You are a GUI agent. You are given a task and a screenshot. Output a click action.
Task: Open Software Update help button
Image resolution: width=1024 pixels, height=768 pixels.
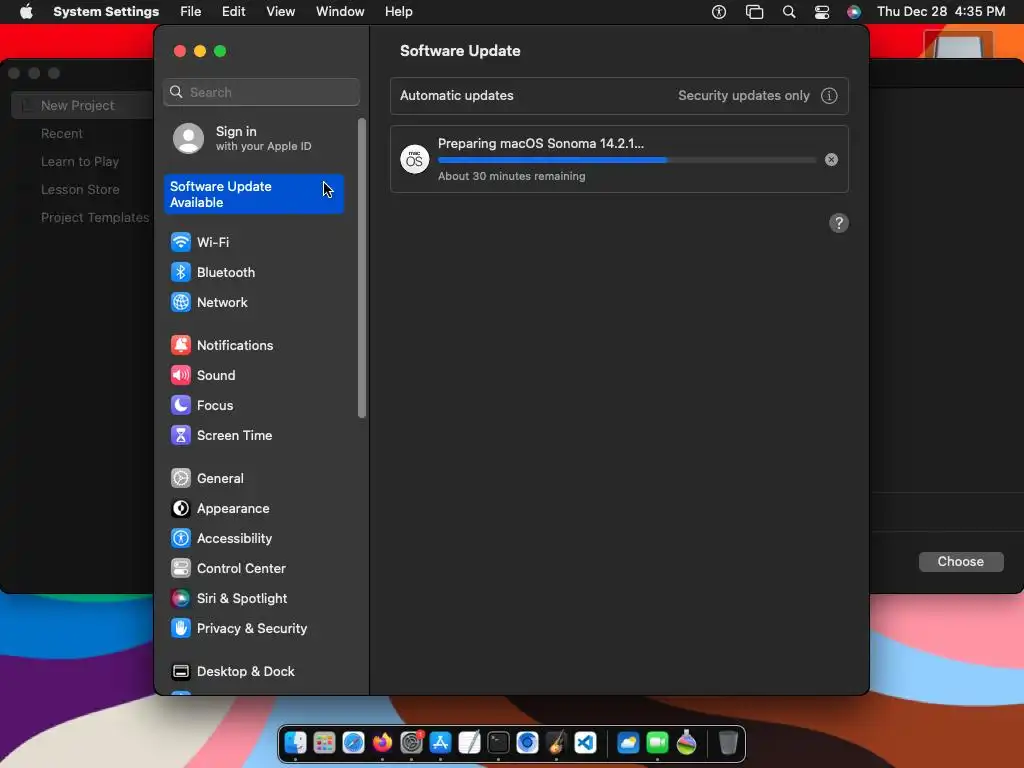click(839, 223)
